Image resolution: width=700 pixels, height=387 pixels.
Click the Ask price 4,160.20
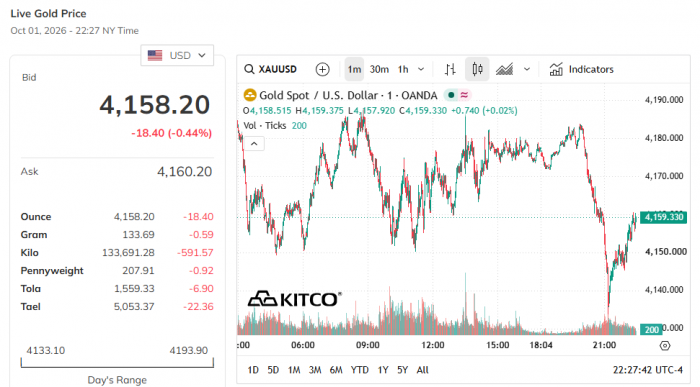(184, 171)
